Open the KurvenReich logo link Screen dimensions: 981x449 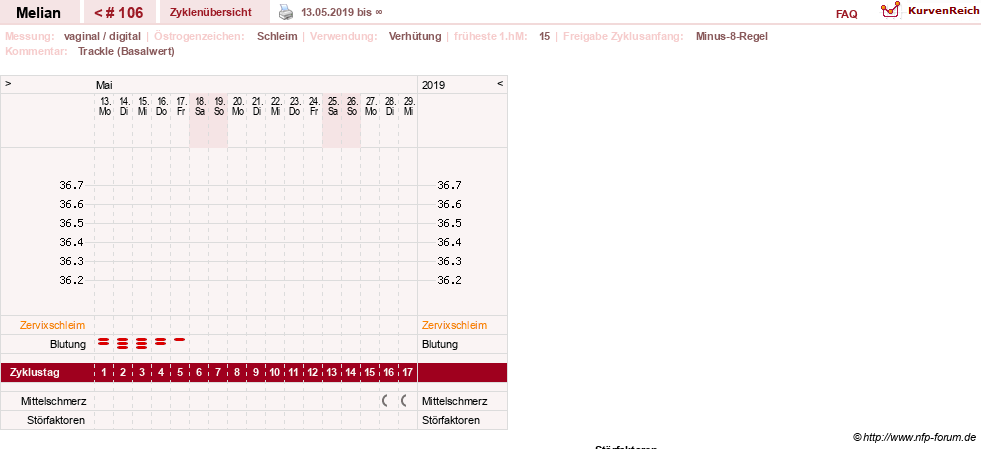coord(930,10)
